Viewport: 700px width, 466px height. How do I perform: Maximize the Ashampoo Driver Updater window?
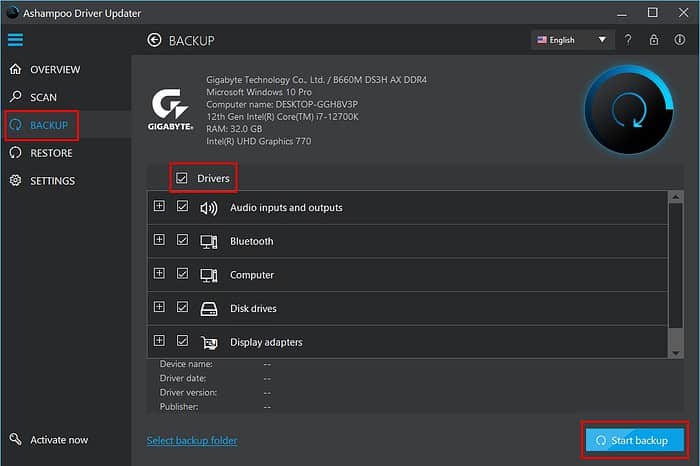click(652, 12)
